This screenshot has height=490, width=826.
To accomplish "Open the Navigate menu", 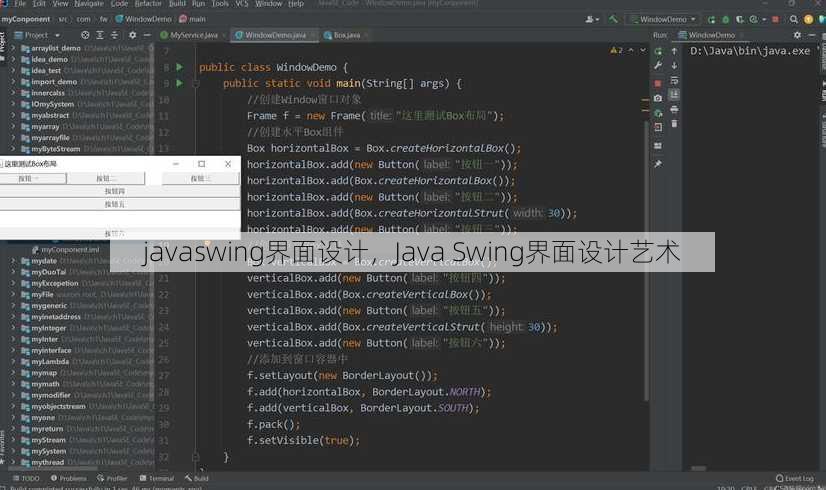I will coord(88,4).
